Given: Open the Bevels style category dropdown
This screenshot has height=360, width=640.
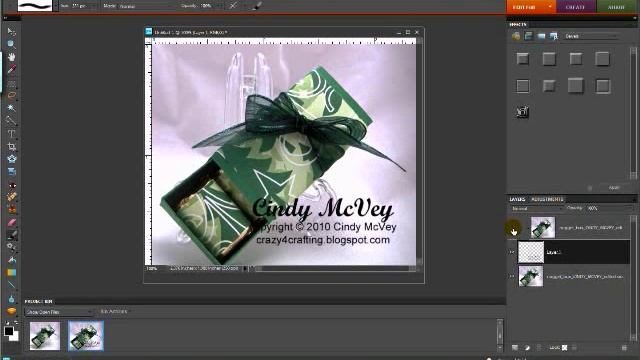Looking at the screenshot, I should coord(591,36).
